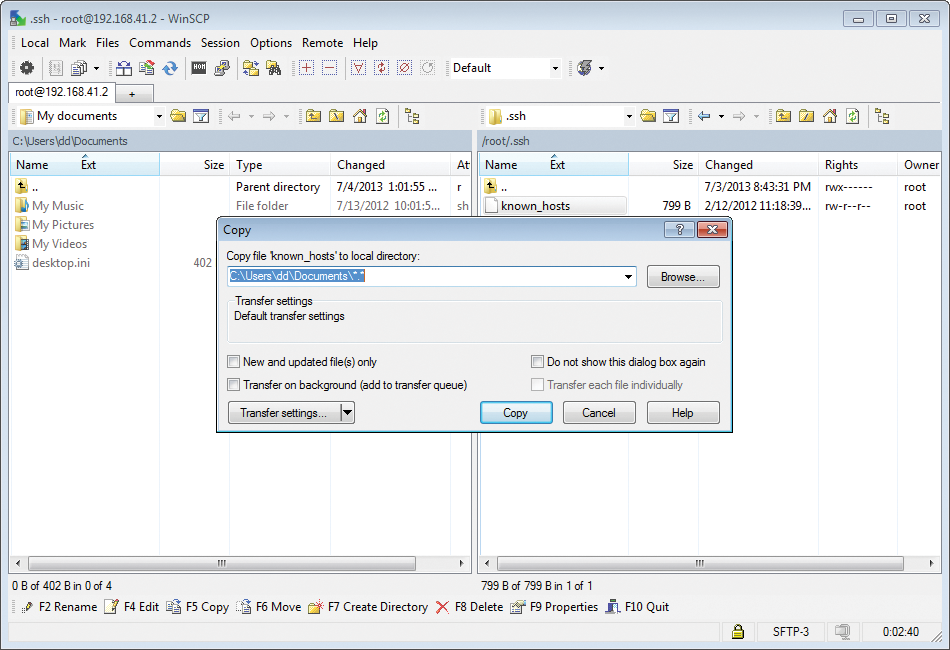Click the F8 Delete icon in bottom bar

pyautogui.click(x=443, y=607)
